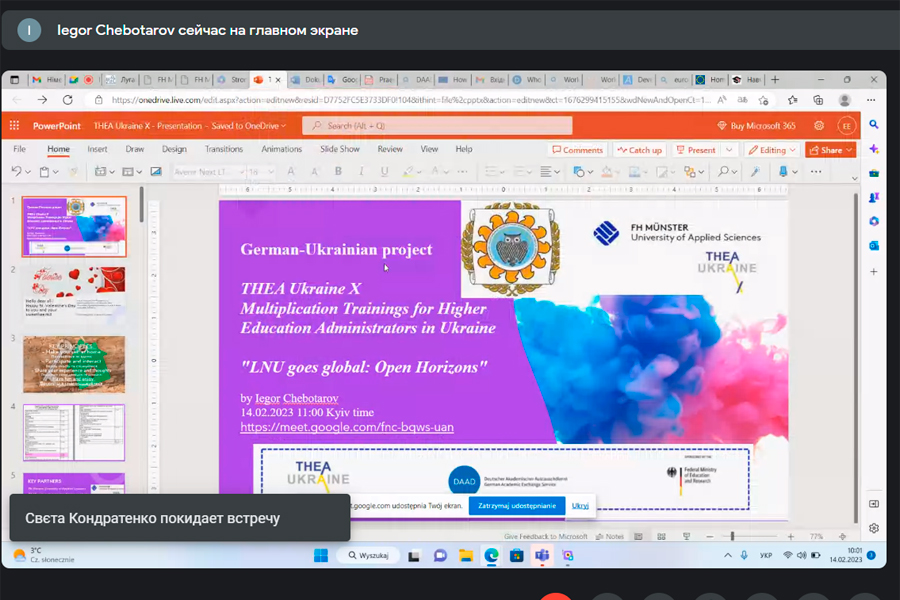Viewport: 900px width, 600px height.
Task: Switch to the Draw tab
Action: (134, 149)
